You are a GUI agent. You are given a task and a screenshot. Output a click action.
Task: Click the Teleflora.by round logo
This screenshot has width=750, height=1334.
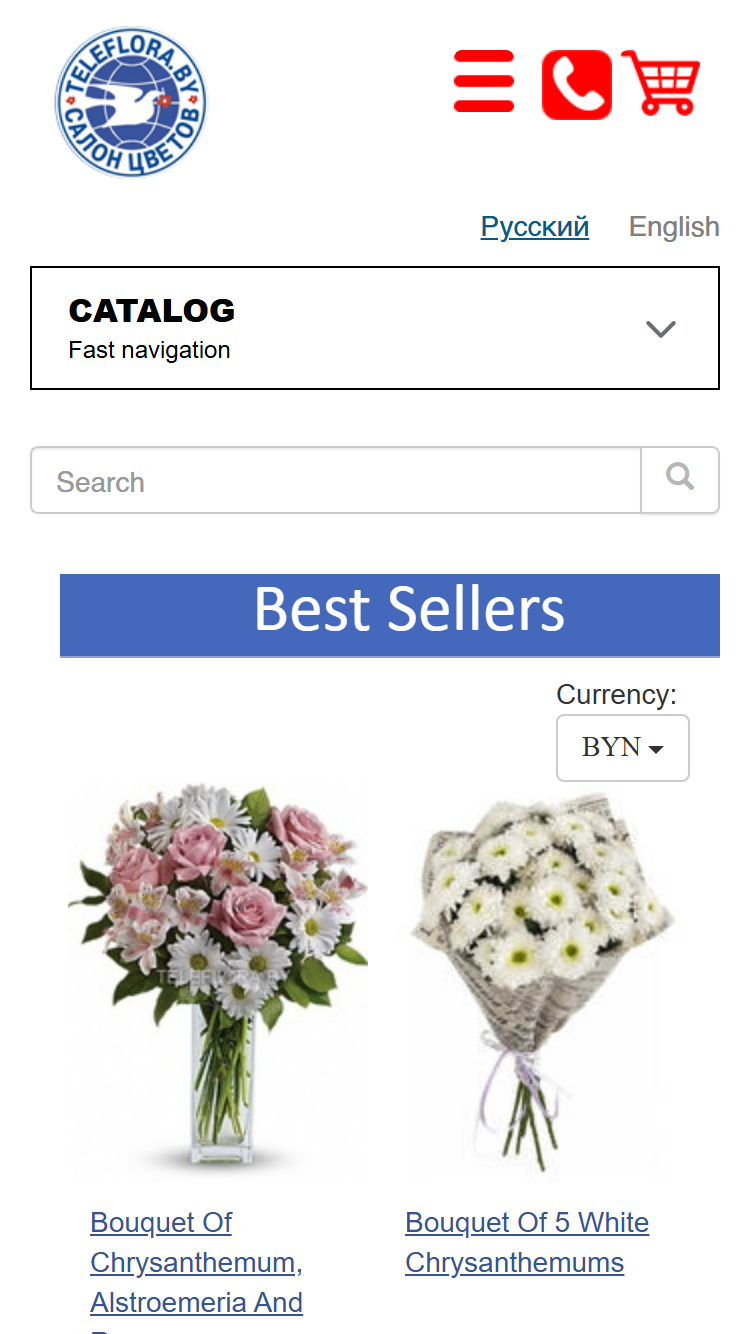pyautogui.click(x=130, y=102)
